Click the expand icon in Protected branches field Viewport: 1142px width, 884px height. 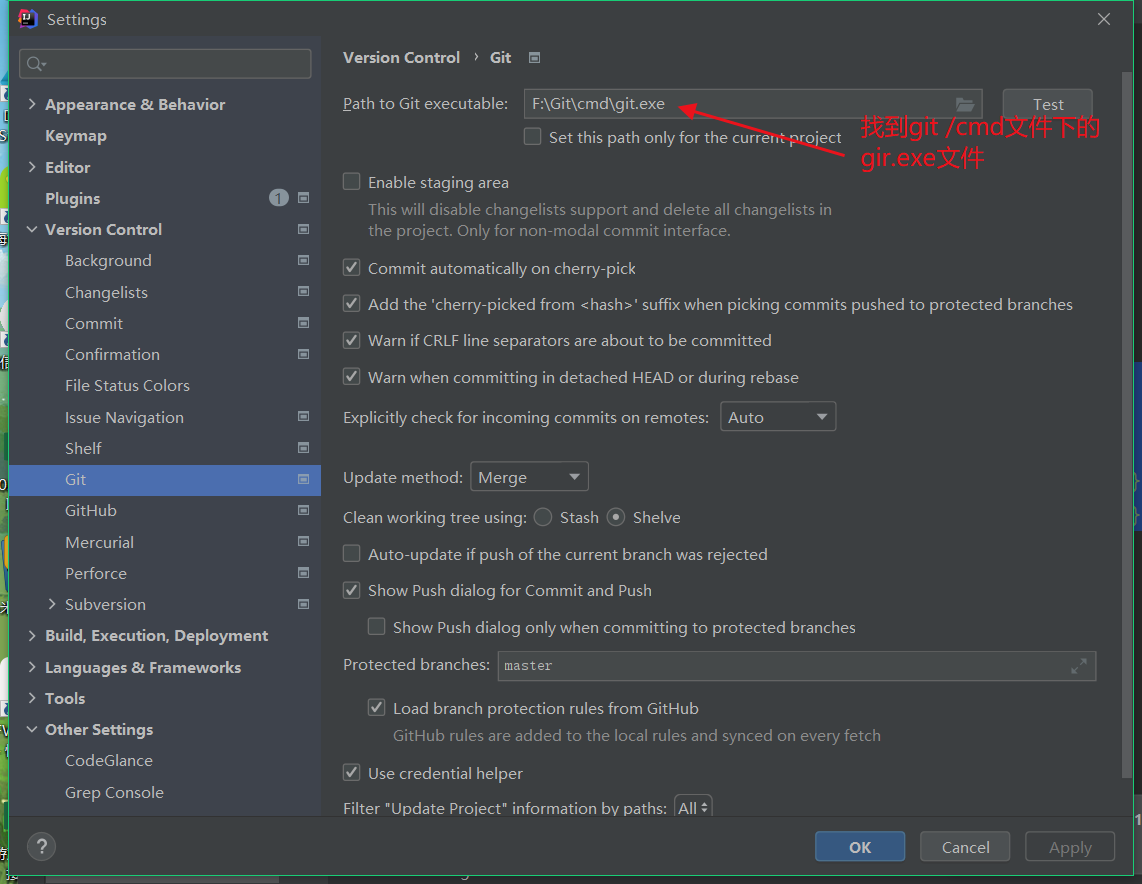pos(1079,666)
